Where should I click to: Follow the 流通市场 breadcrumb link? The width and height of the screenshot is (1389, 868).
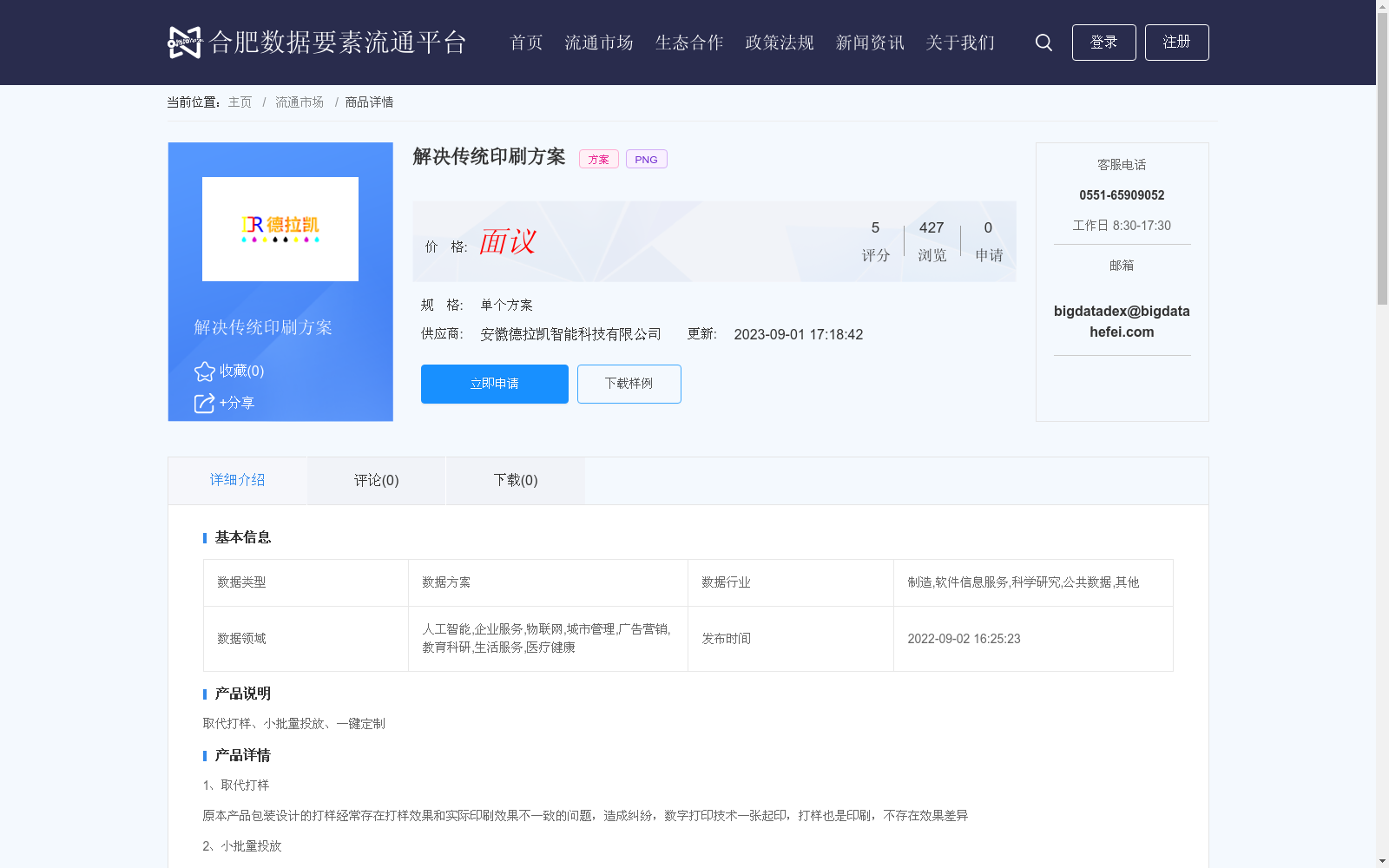tap(300, 102)
